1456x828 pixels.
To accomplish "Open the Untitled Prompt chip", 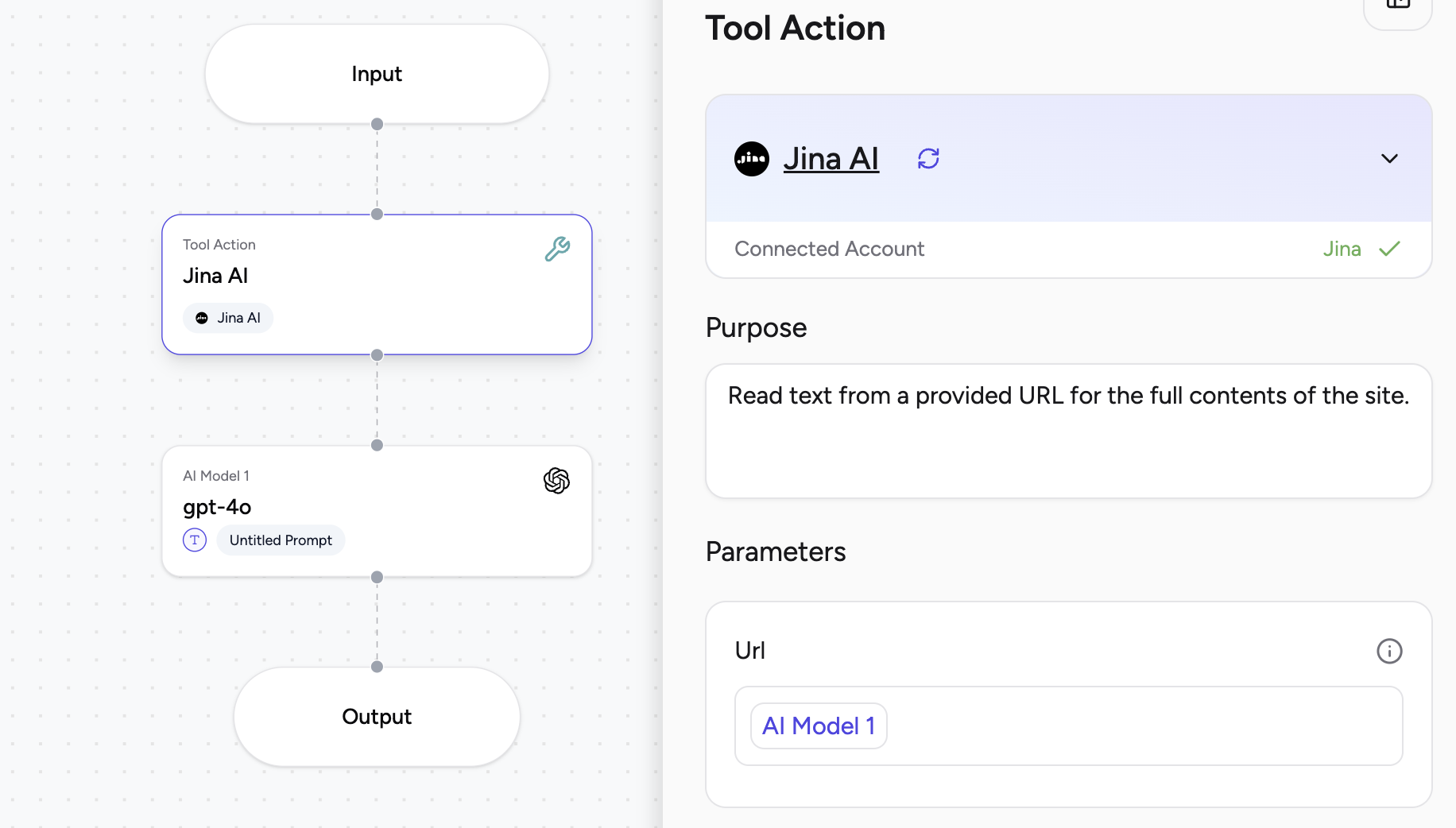I will pos(281,540).
